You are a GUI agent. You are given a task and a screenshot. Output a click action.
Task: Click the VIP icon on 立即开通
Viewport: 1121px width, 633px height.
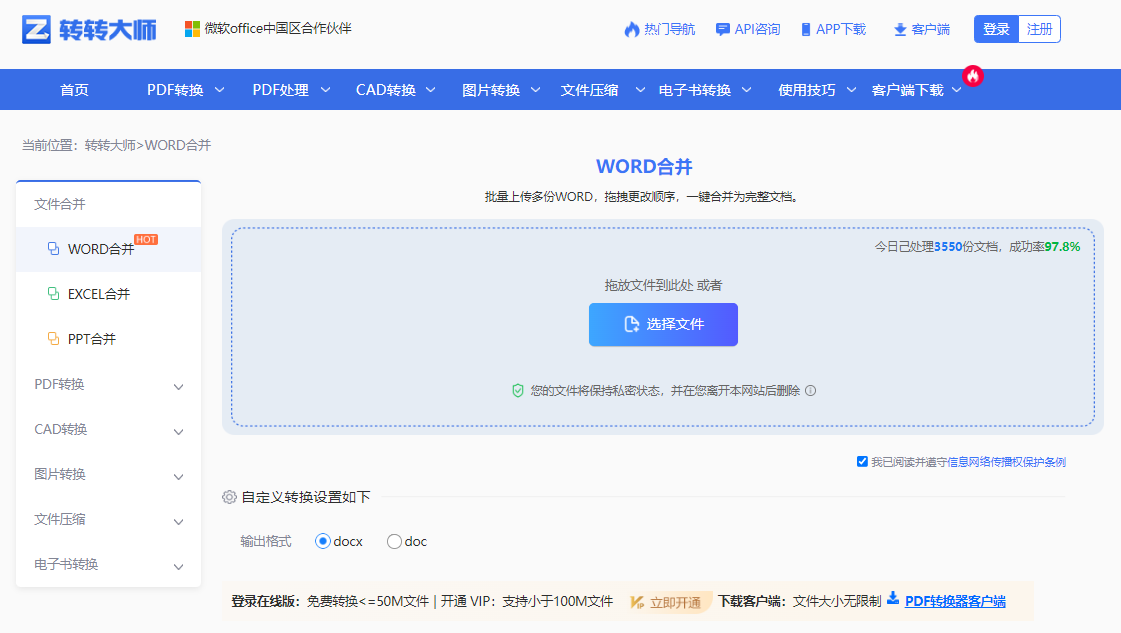pos(636,602)
